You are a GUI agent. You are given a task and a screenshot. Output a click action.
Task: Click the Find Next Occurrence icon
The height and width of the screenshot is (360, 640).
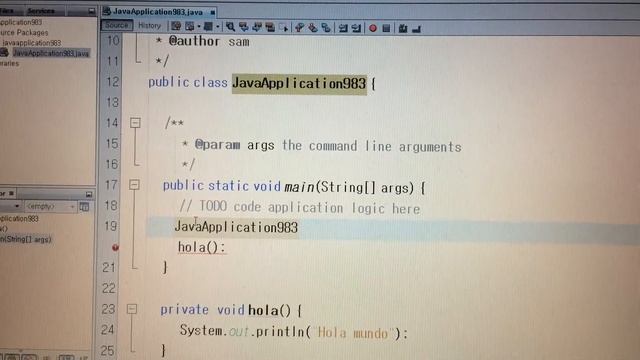pos(257,27)
